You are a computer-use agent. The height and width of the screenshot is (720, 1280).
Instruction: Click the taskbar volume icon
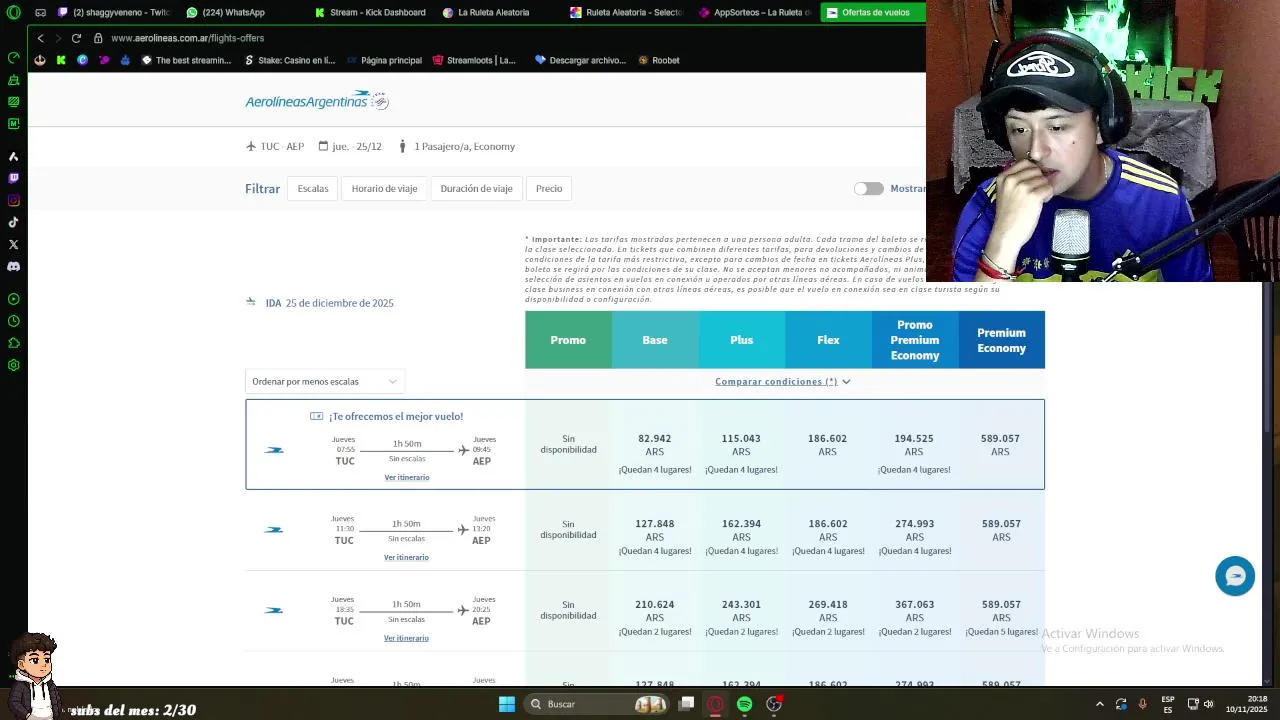point(1209,704)
